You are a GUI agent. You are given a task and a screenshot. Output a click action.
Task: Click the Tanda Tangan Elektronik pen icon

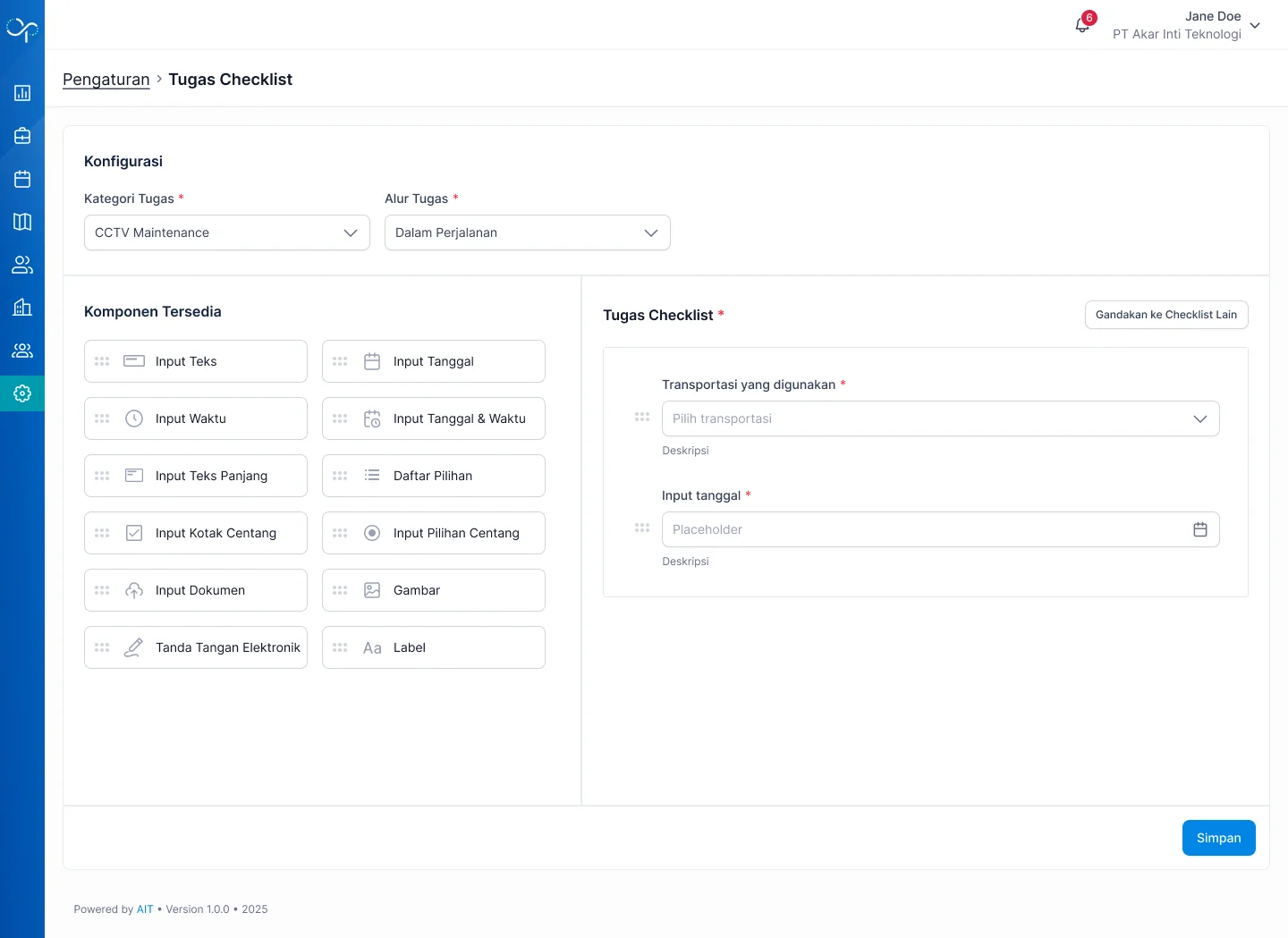coord(134,647)
